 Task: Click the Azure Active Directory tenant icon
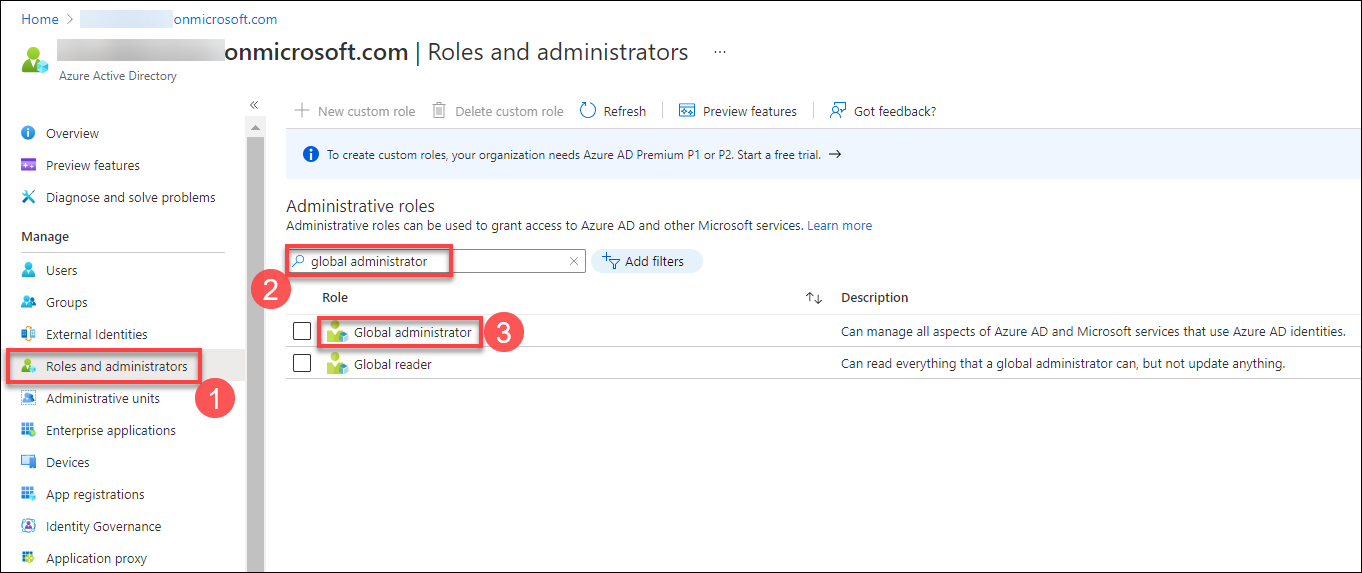tap(35, 60)
